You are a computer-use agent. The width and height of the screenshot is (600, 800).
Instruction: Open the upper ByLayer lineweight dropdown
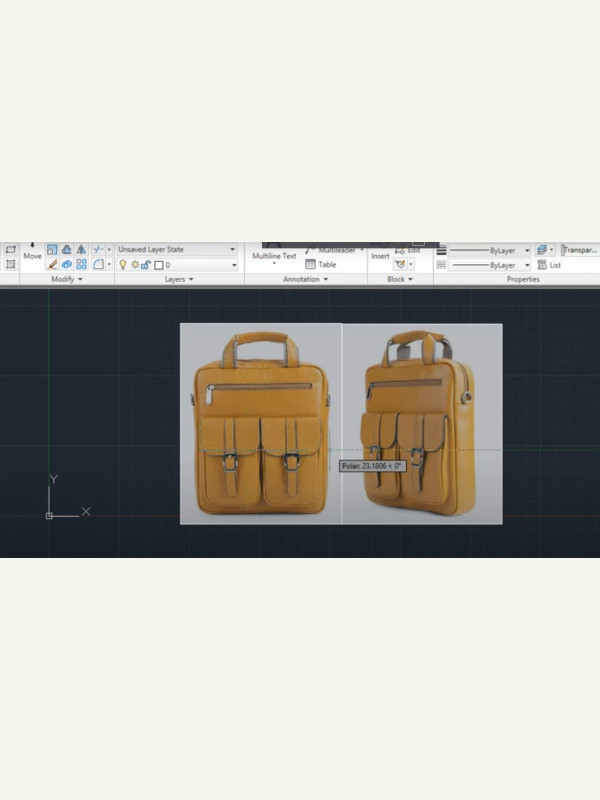click(x=527, y=250)
